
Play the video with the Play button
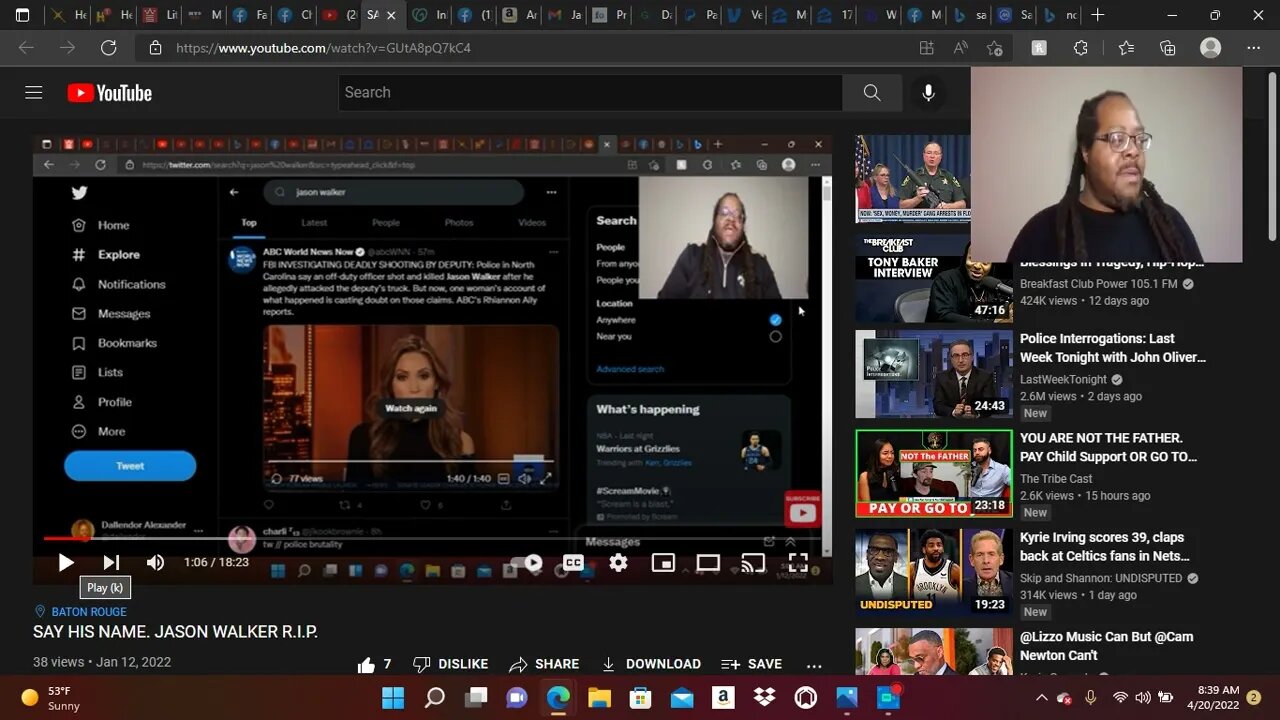66,563
